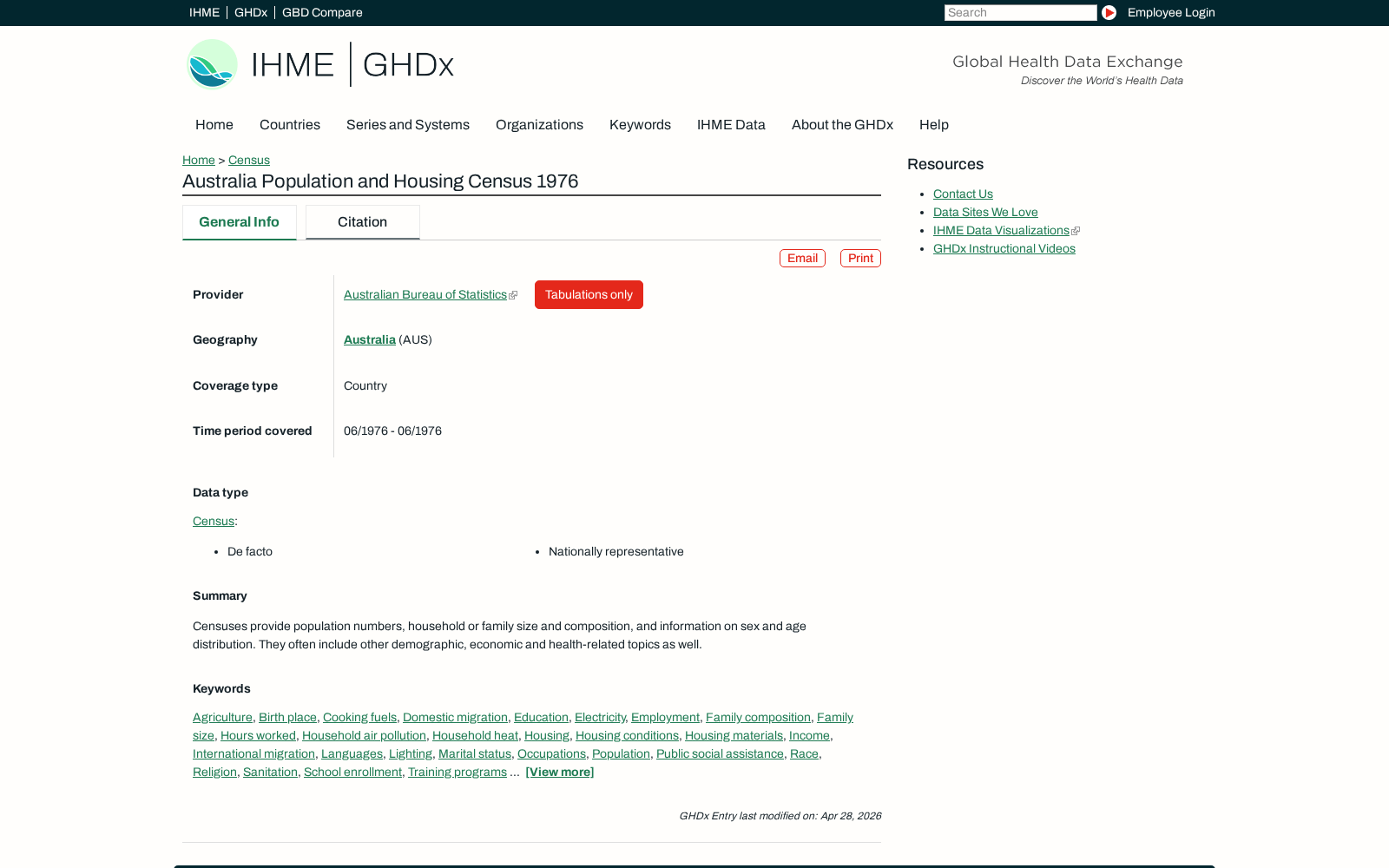
Task: Open the Cooking fuels keyword
Action: click(359, 717)
